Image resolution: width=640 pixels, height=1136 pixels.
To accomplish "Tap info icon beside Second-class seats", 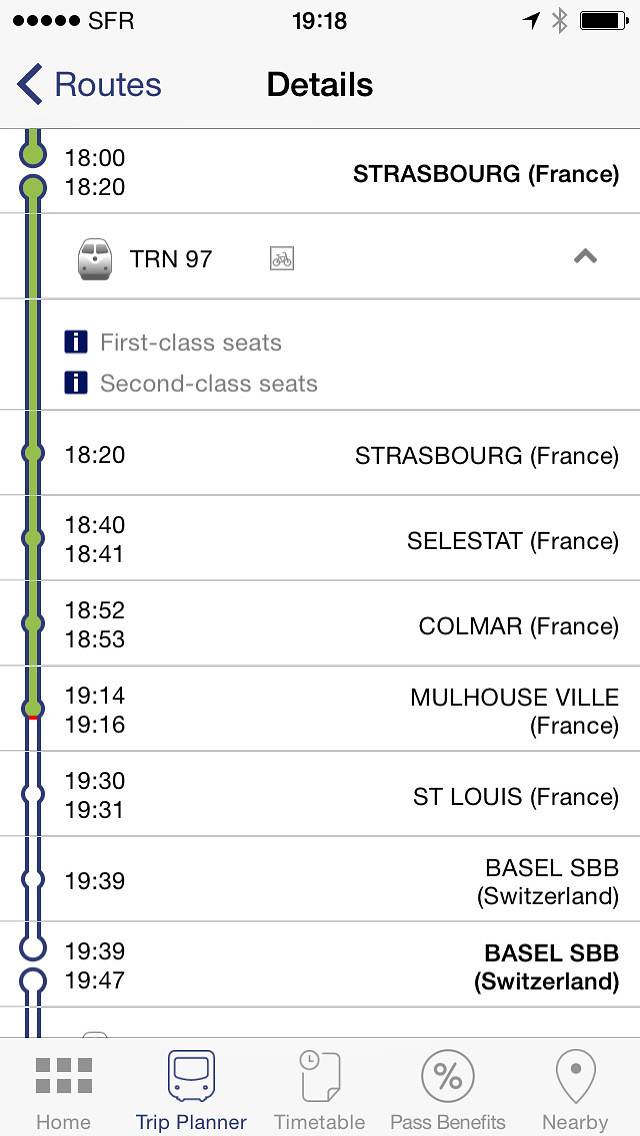I will click(x=76, y=383).
